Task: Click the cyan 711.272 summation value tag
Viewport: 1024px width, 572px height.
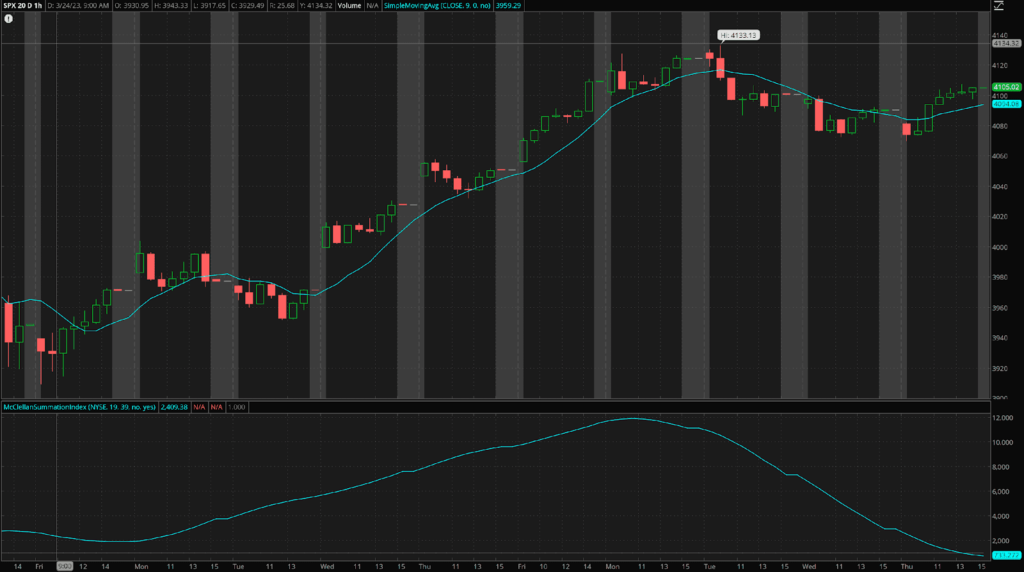Action: [x=1006, y=555]
